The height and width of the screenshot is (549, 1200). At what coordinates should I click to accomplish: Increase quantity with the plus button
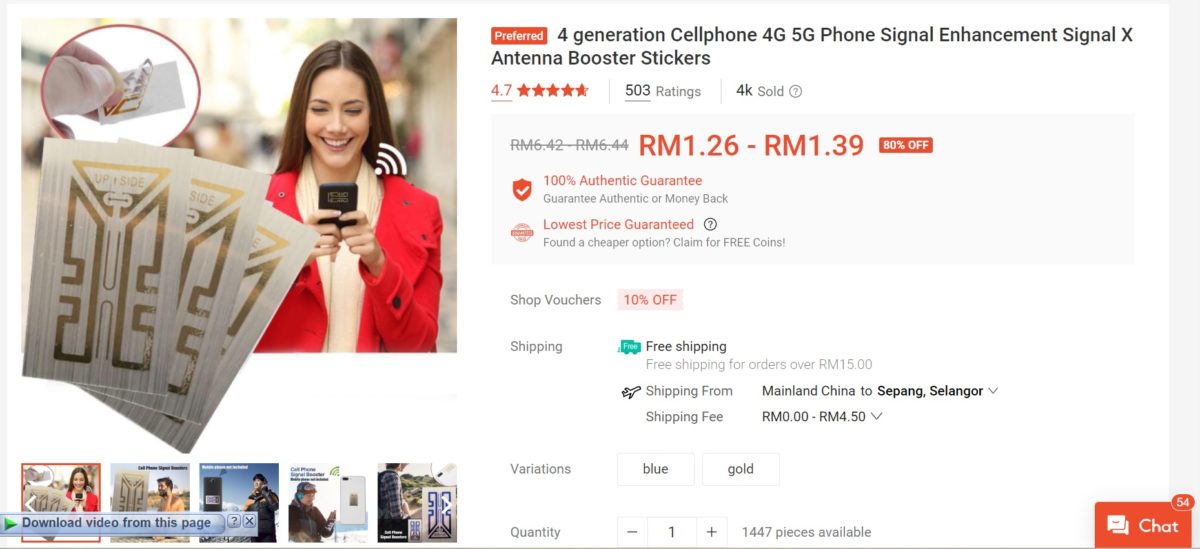click(711, 532)
